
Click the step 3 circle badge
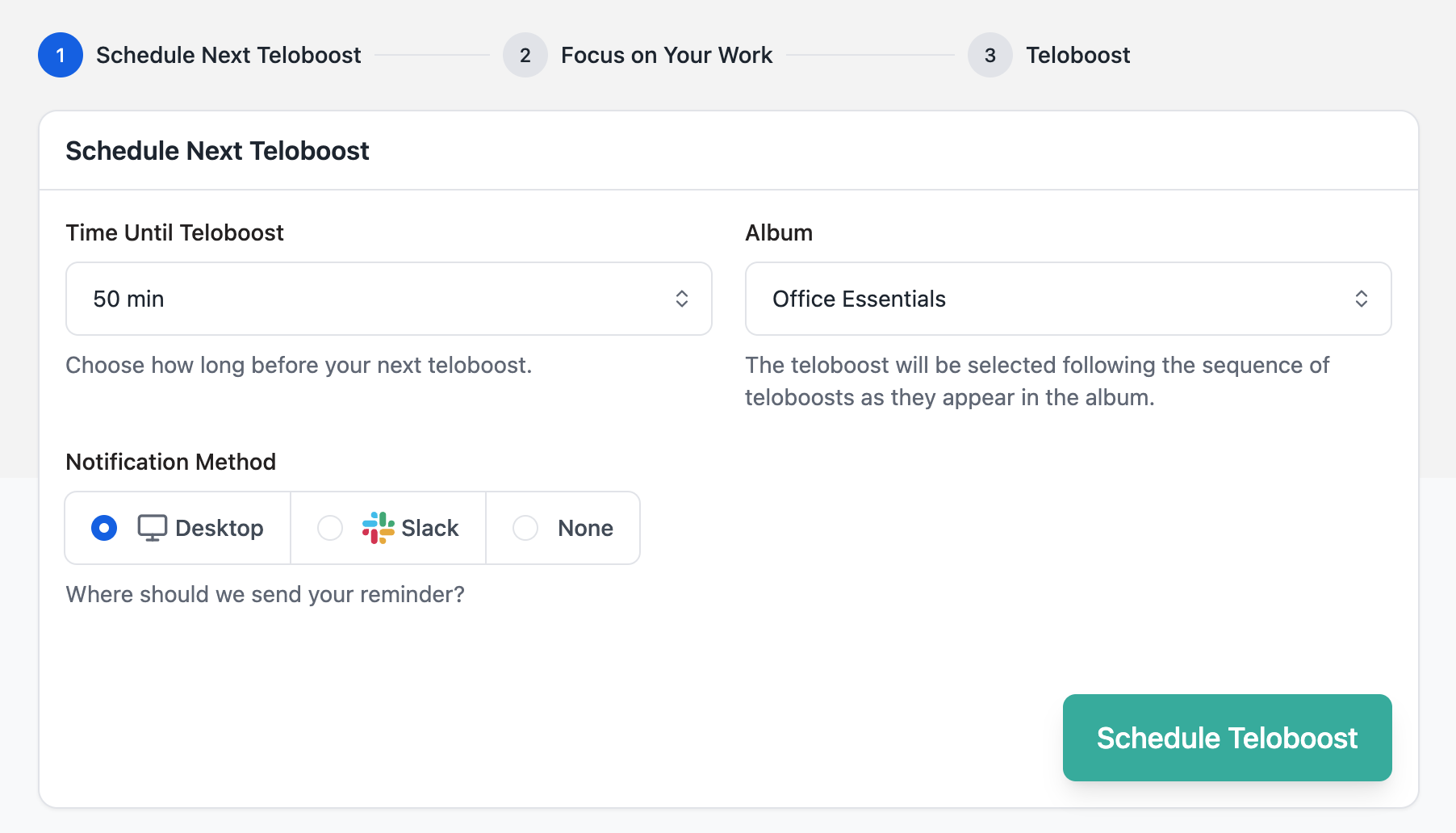990,55
